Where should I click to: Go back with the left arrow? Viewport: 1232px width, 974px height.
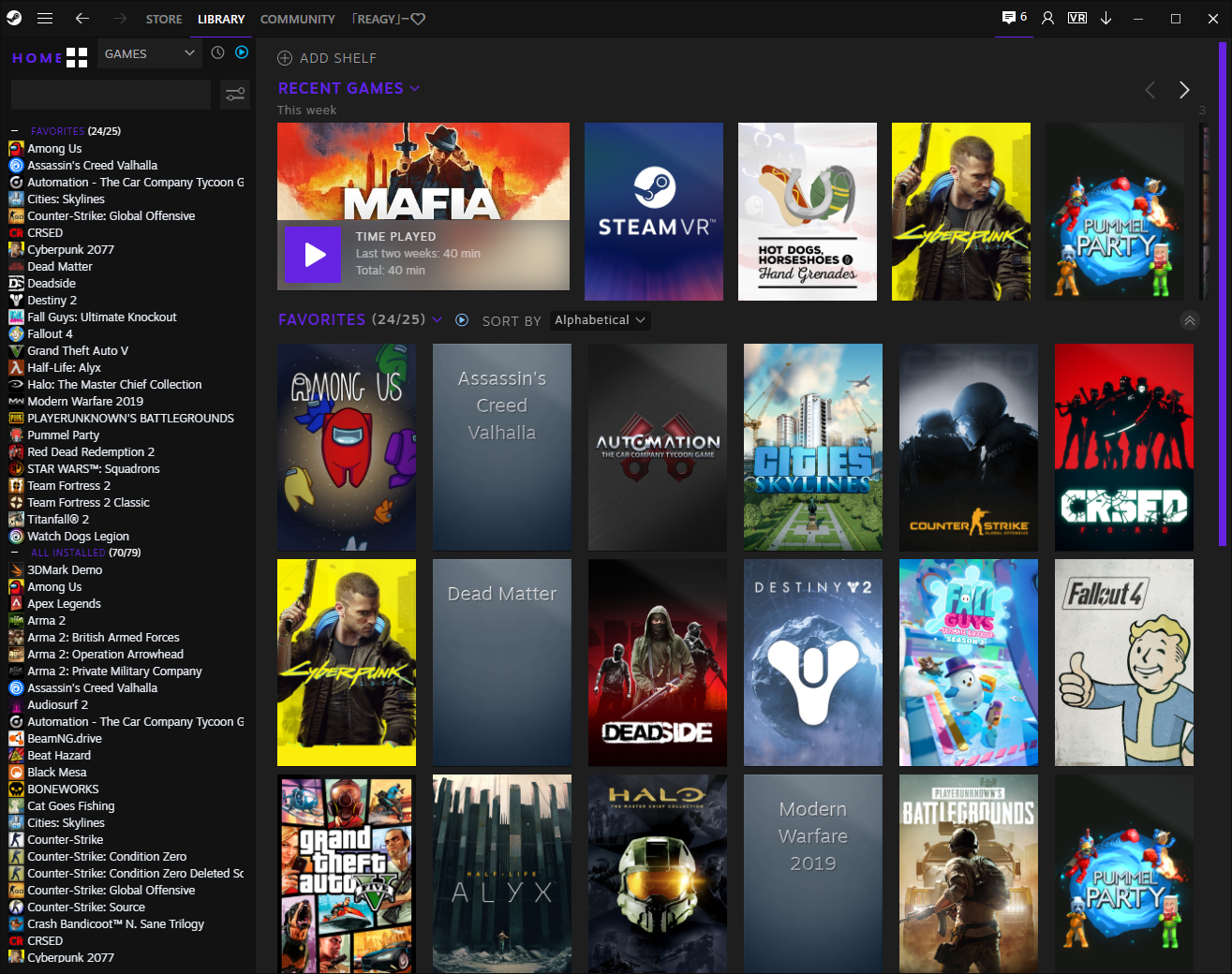click(82, 19)
